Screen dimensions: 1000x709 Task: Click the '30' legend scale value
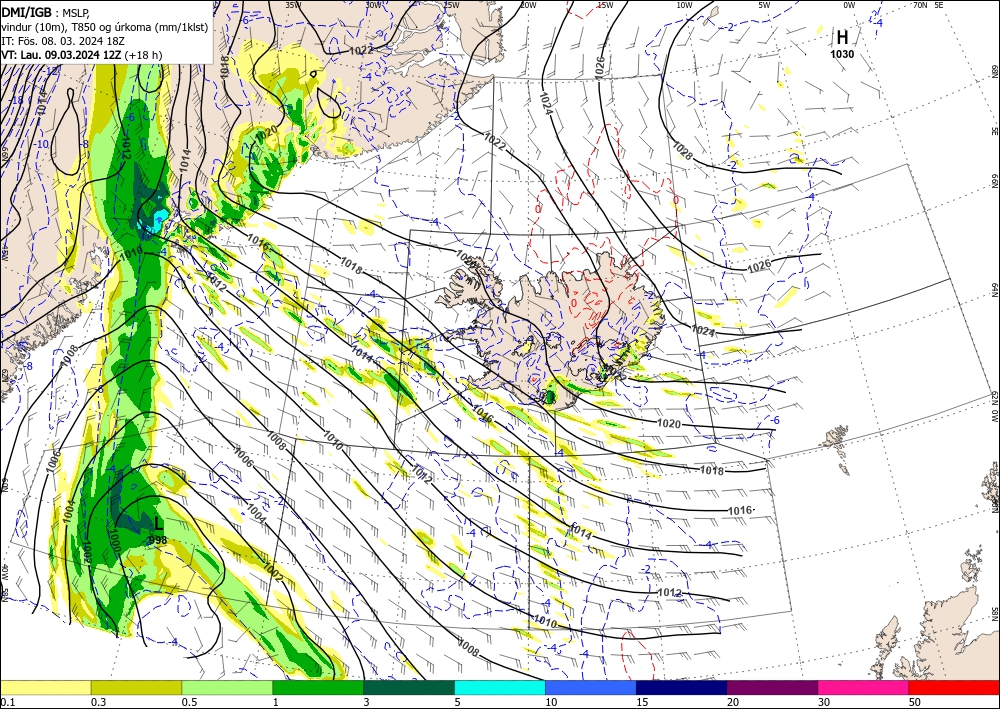pos(824,702)
